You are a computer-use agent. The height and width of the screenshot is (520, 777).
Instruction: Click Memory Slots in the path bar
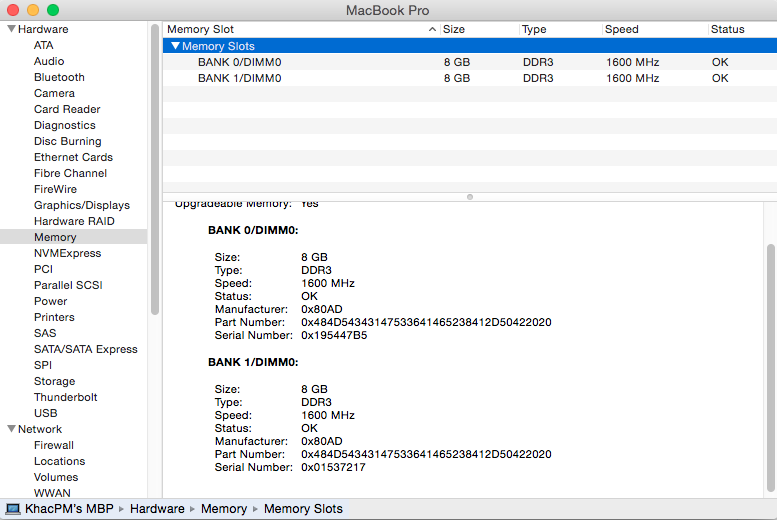point(303,509)
